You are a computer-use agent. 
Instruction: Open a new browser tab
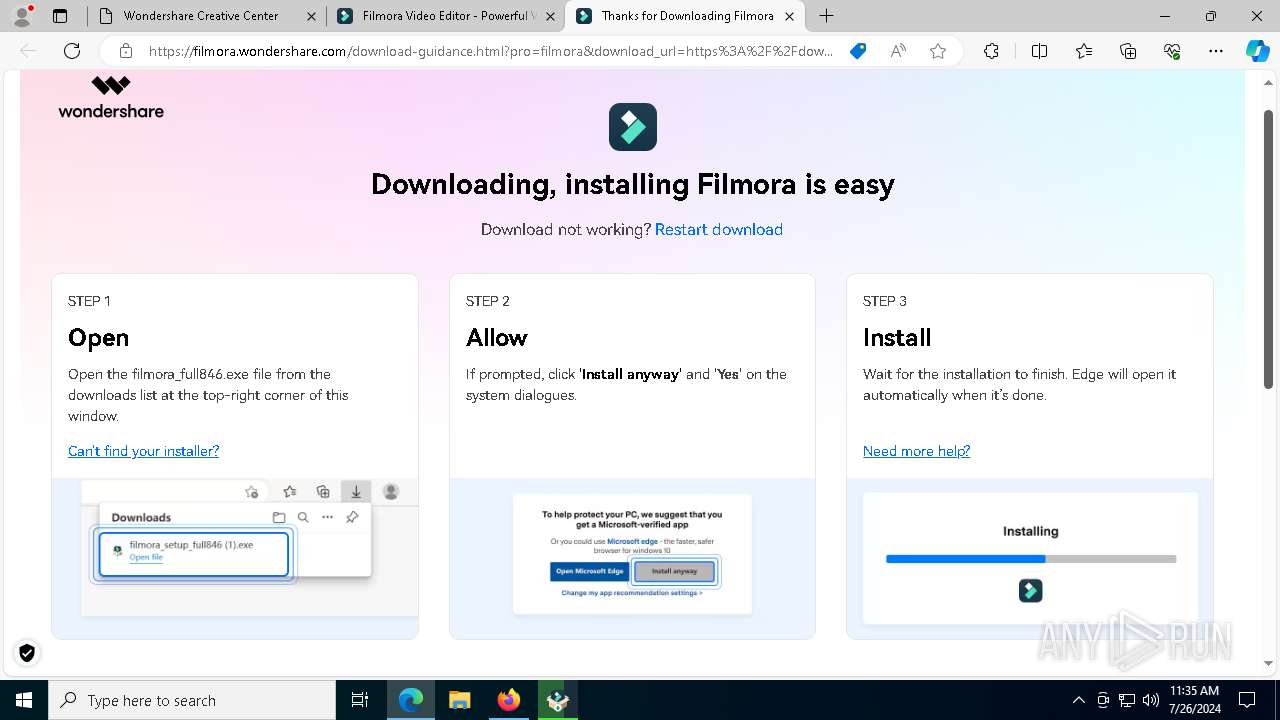coord(826,16)
